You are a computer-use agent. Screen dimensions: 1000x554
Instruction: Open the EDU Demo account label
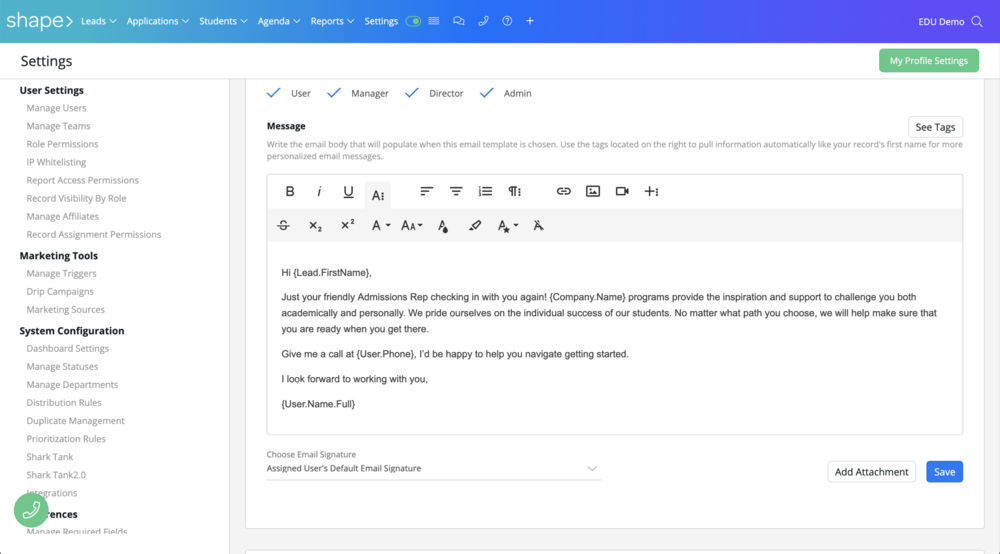click(941, 22)
